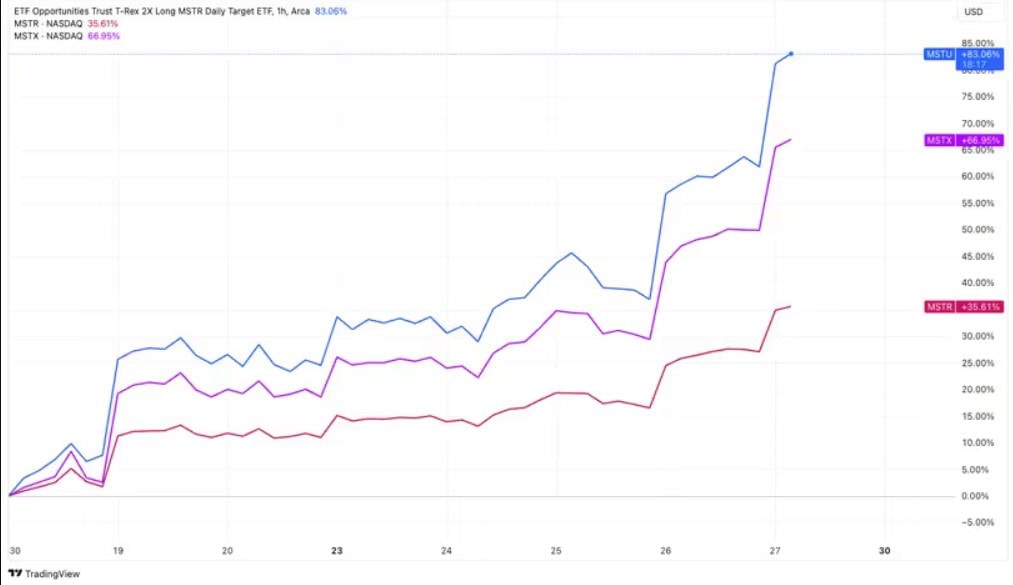Screen dimensions: 1013x585
Task: Open the USD currency selector
Action: click(974, 12)
